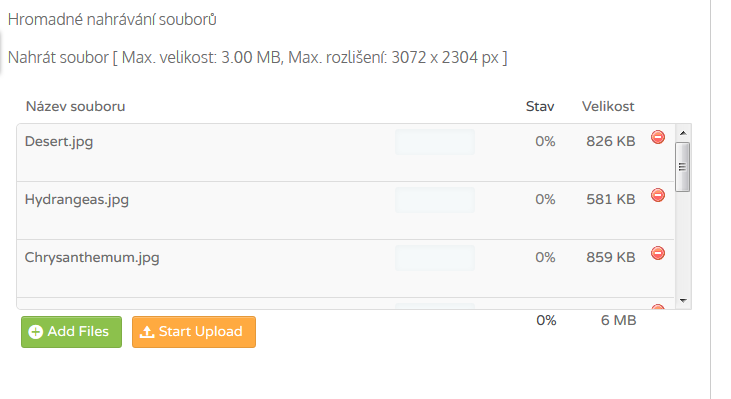This screenshot has height=399, width=731.
Task: Delete Chrysanthemum.jpg via red remove icon
Action: tap(658, 254)
